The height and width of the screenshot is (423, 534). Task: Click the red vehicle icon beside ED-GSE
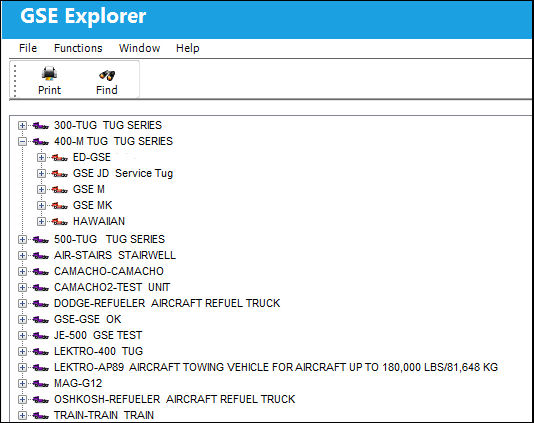[60, 158]
